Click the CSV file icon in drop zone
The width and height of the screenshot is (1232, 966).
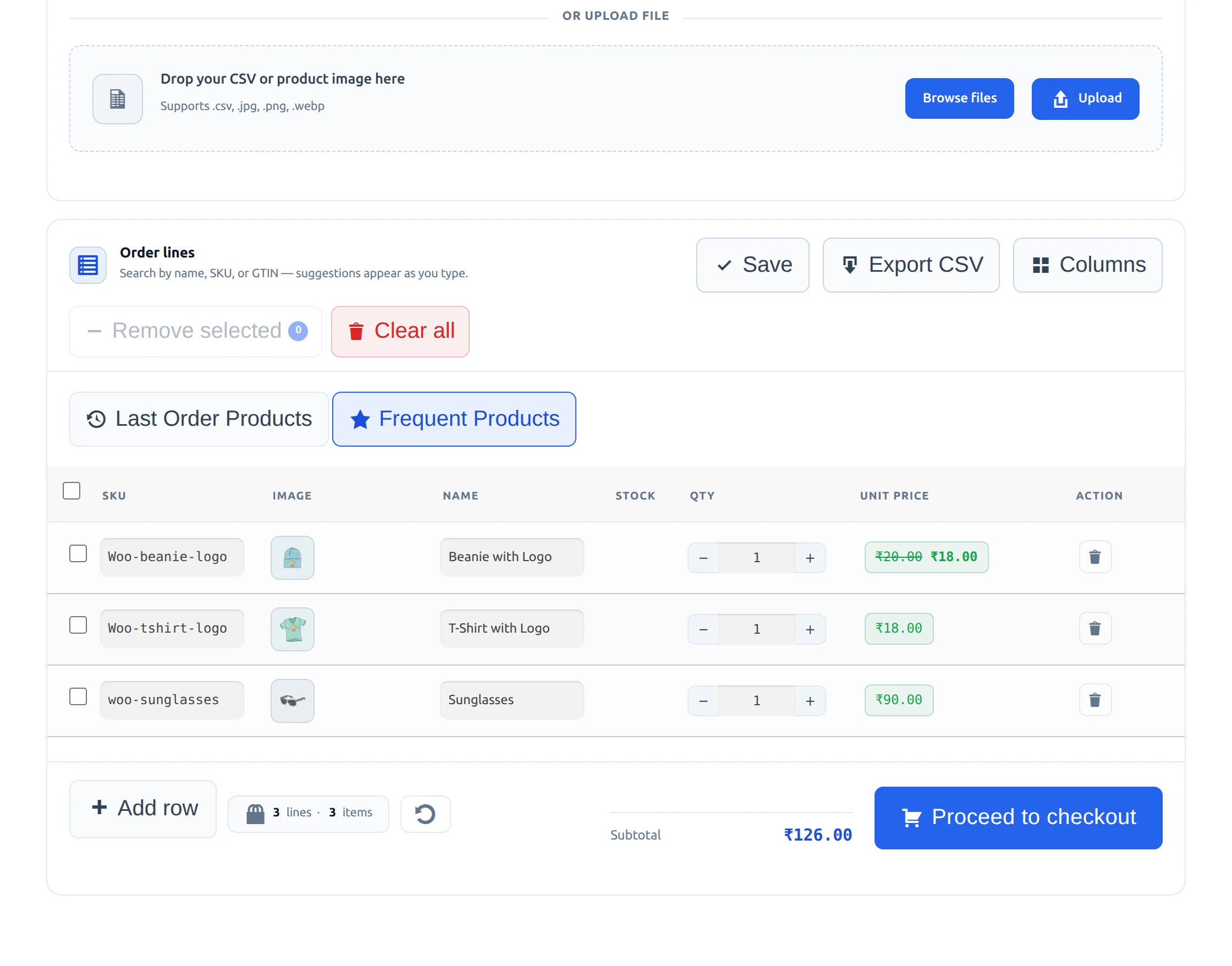pos(118,99)
